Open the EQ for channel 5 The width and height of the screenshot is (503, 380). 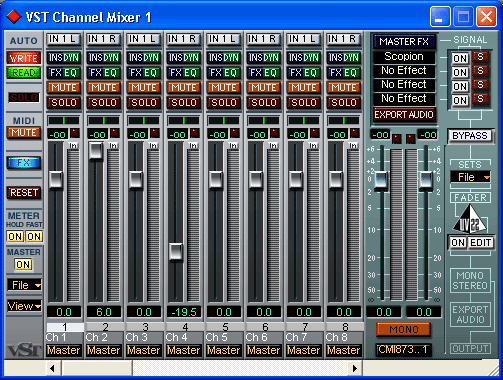(230, 73)
